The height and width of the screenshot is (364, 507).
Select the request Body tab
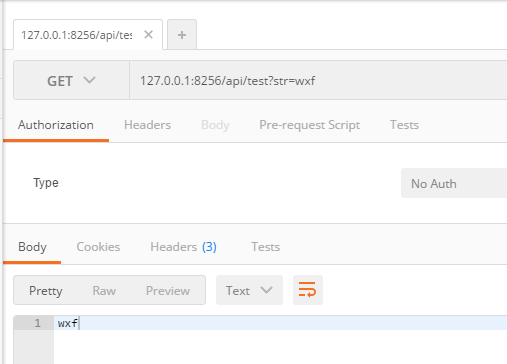[215, 125]
